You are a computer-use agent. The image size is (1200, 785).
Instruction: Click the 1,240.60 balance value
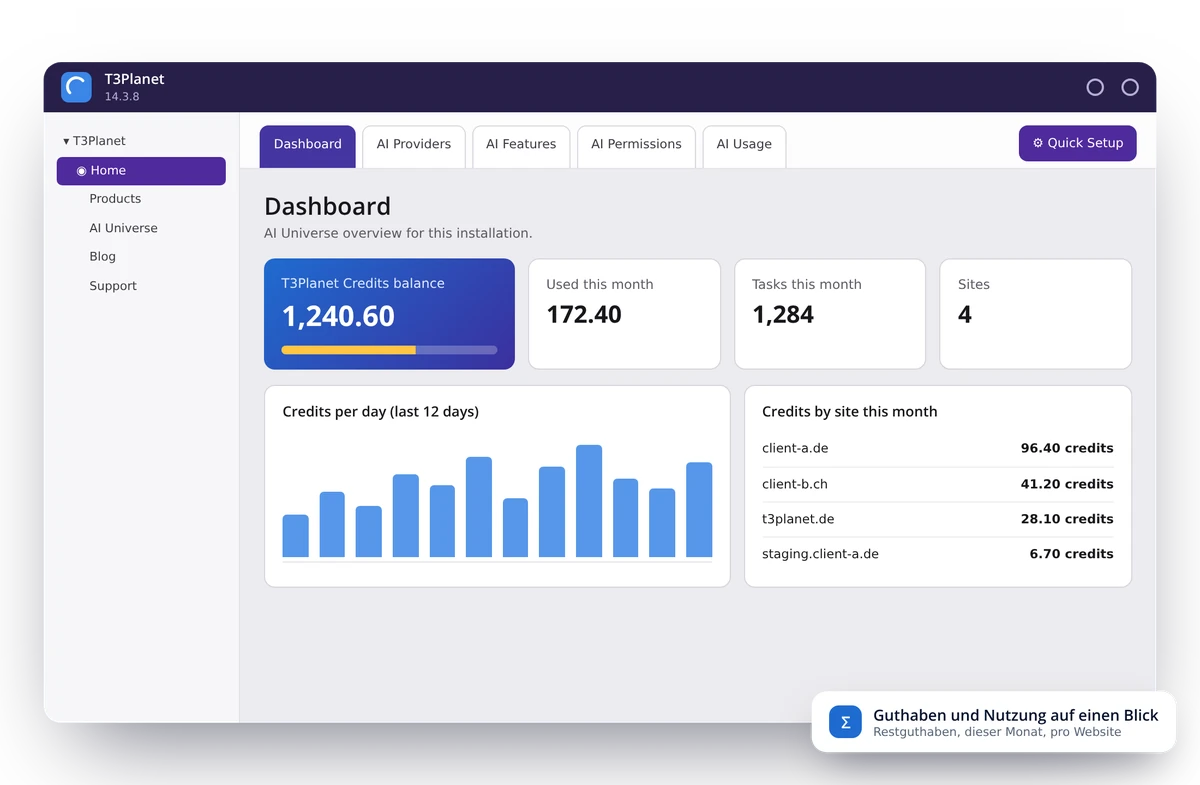338,316
